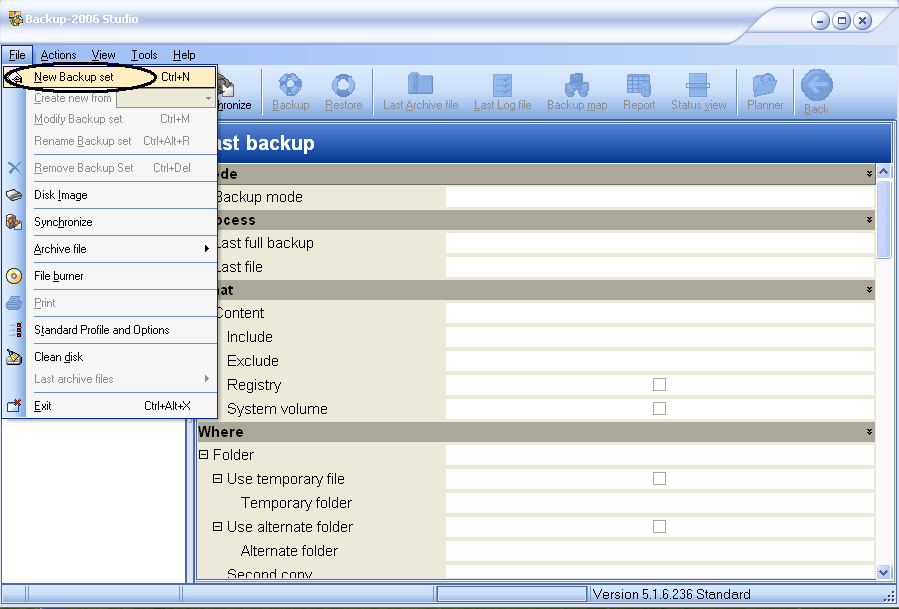Open the Tools menu
The width and height of the screenshot is (899, 609).
point(144,55)
